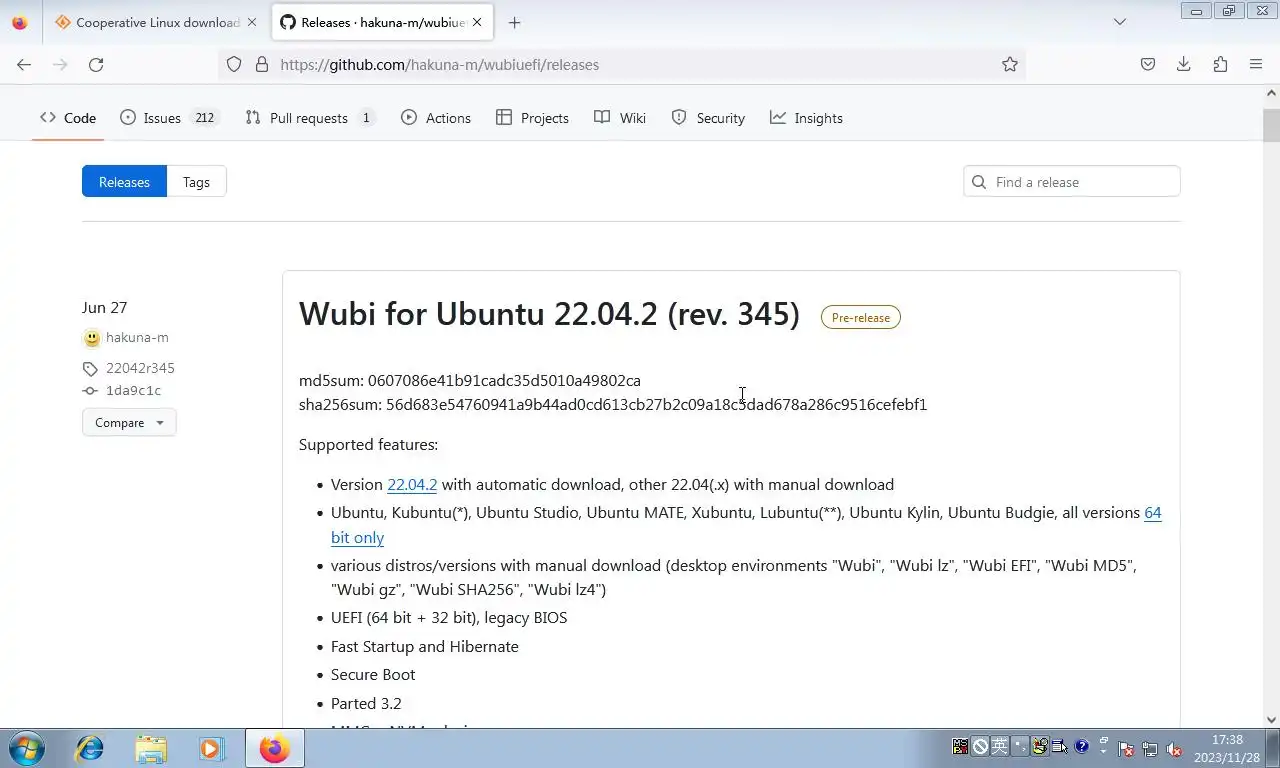The height and width of the screenshot is (768, 1280).
Task: Close the Releases hakuna-m/wubiuefi tab
Action: click(479, 22)
